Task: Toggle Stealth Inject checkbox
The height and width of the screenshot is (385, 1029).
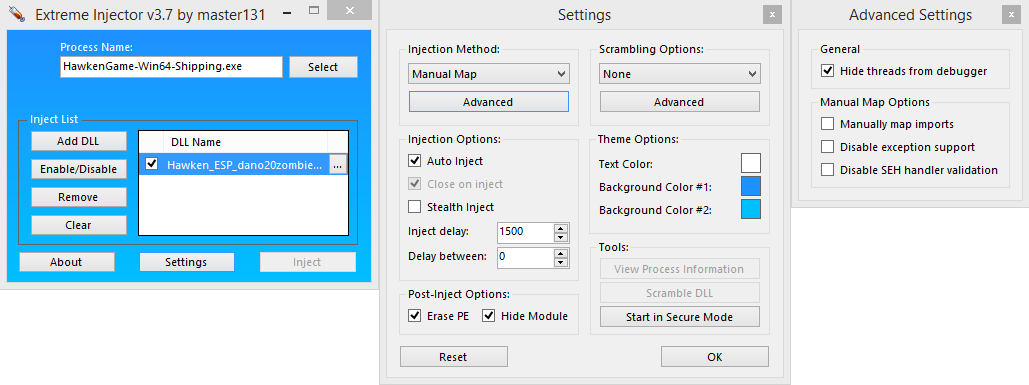Action: pos(415,207)
